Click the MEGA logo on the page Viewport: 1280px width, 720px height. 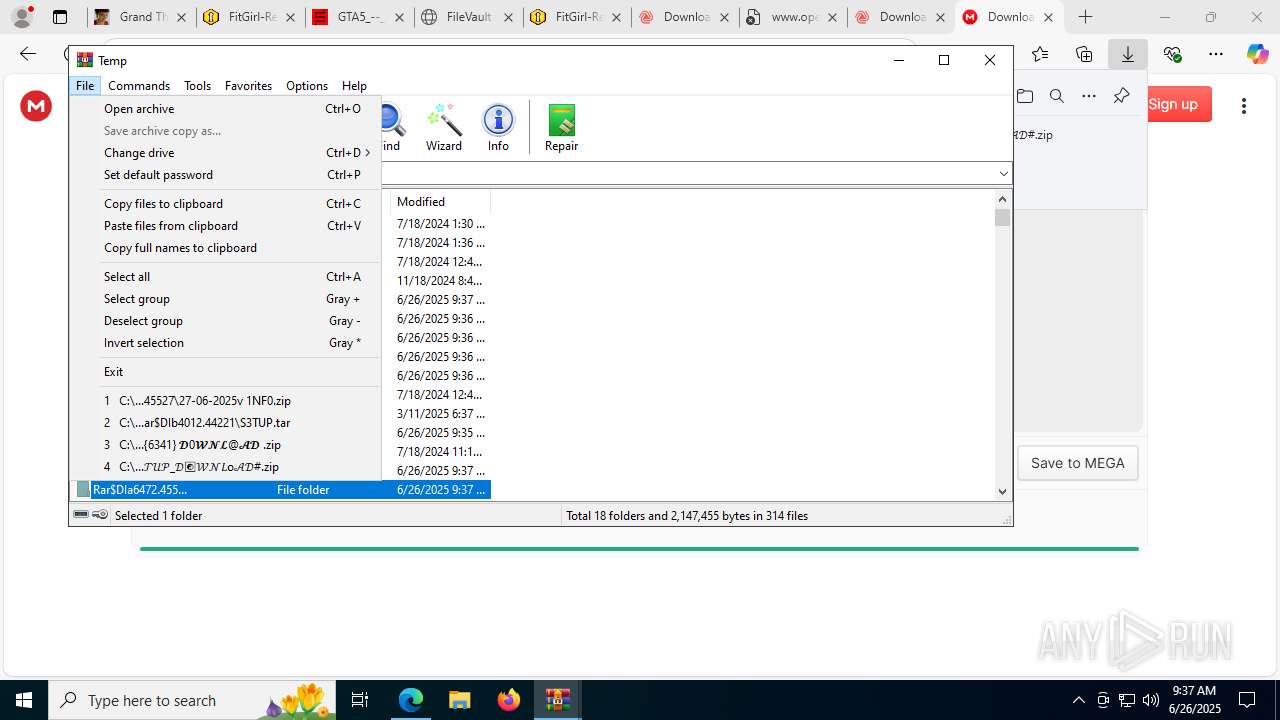[x=36, y=105]
